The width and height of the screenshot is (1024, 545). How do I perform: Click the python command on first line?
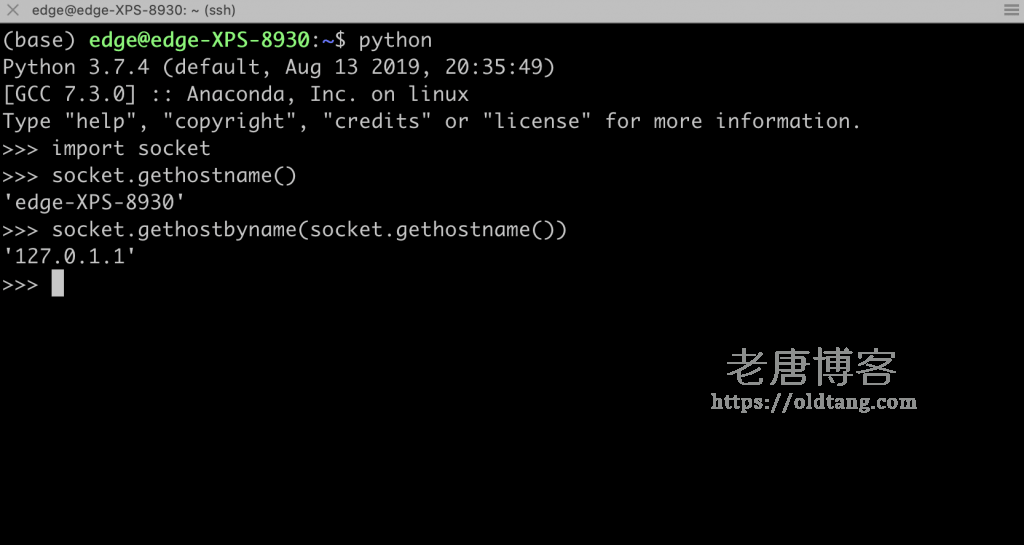[395, 41]
